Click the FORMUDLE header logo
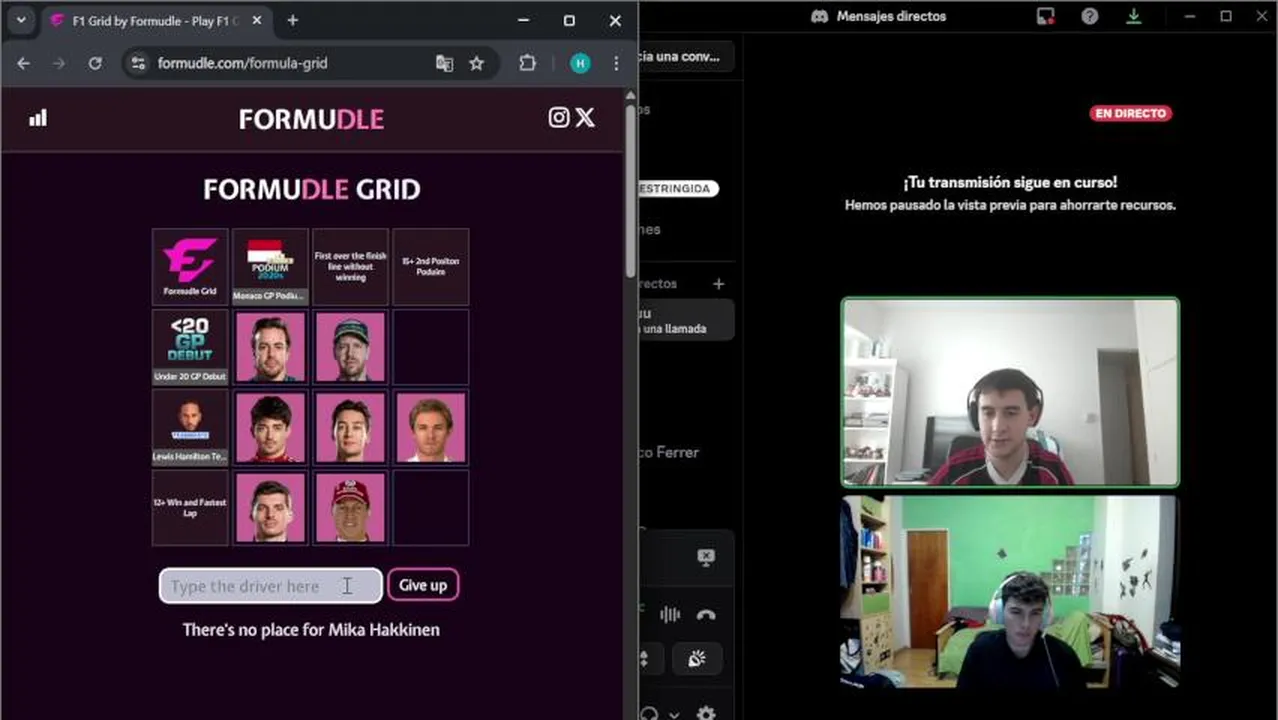Viewport: 1278px width, 720px height. point(311,119)
